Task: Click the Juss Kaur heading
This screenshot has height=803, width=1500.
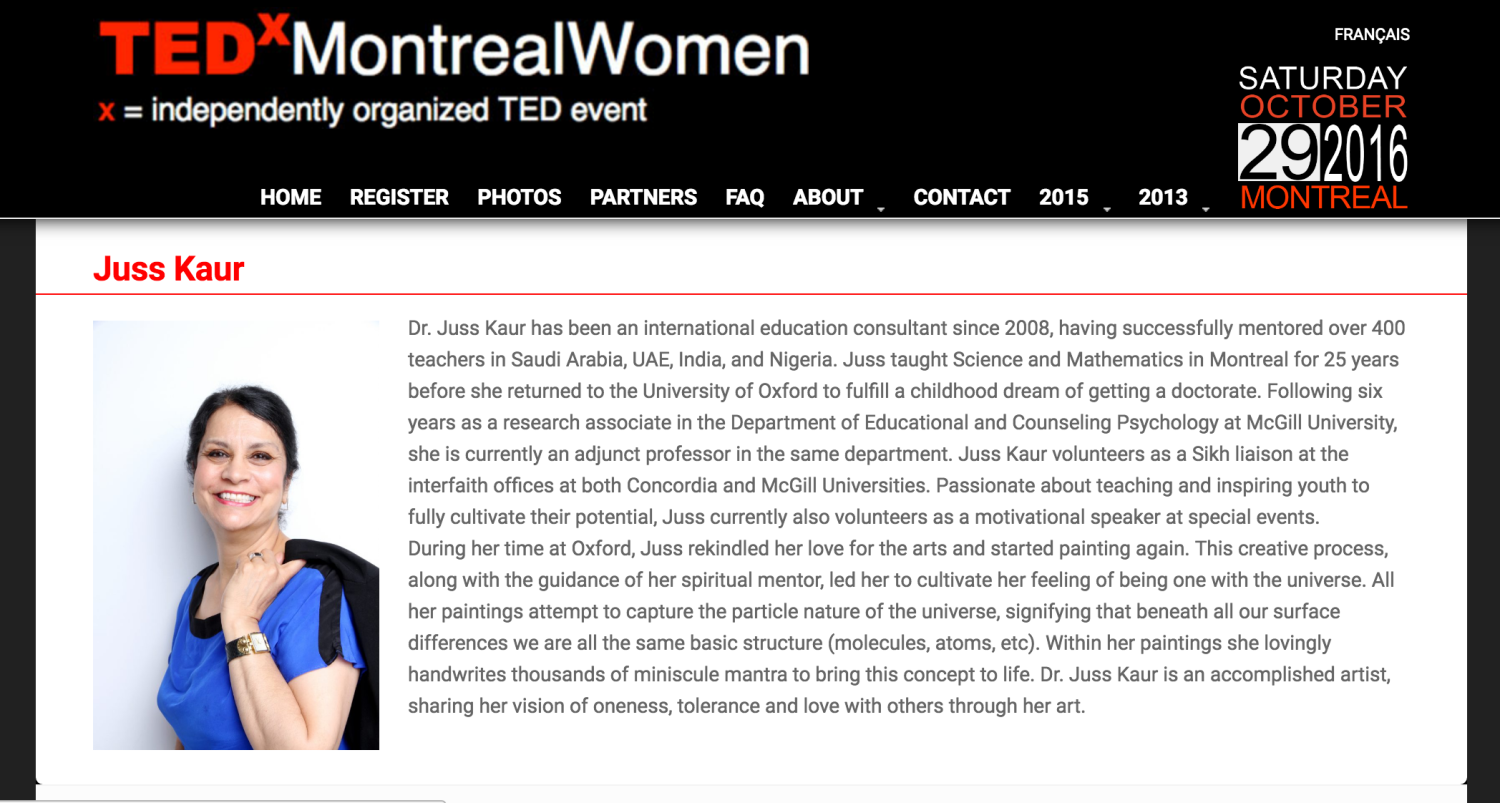Action: tap(169, 268)
